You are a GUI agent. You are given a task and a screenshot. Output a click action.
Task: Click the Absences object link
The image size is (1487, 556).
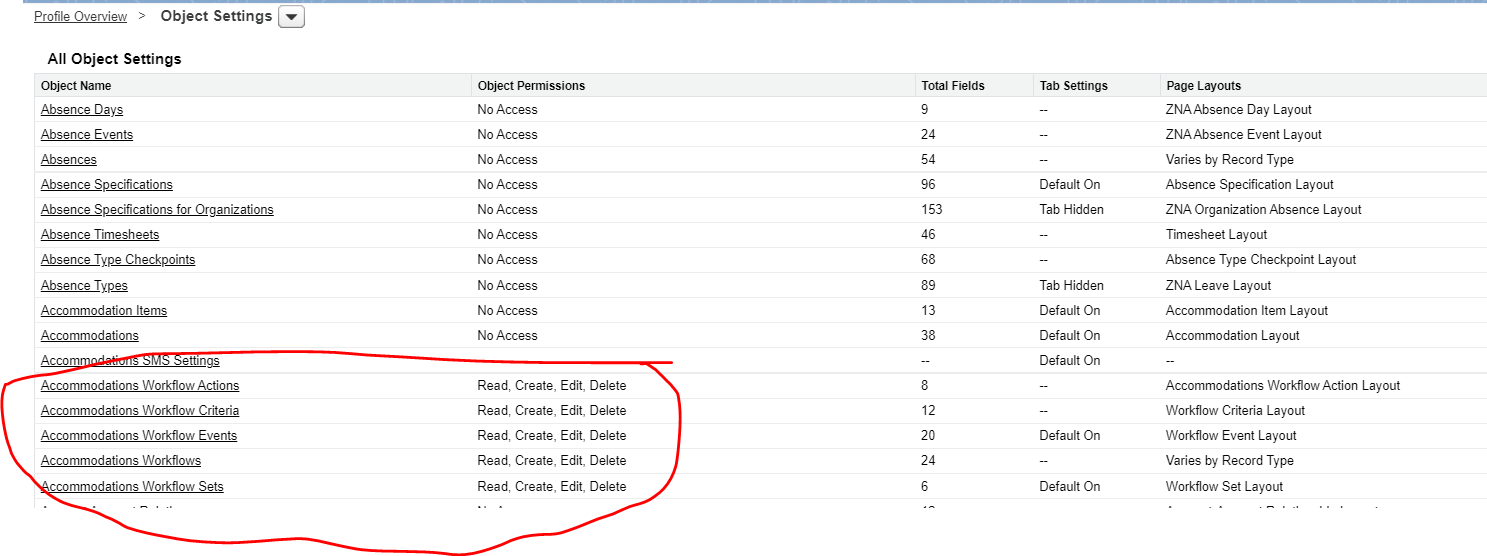click(x=69, y=160)
